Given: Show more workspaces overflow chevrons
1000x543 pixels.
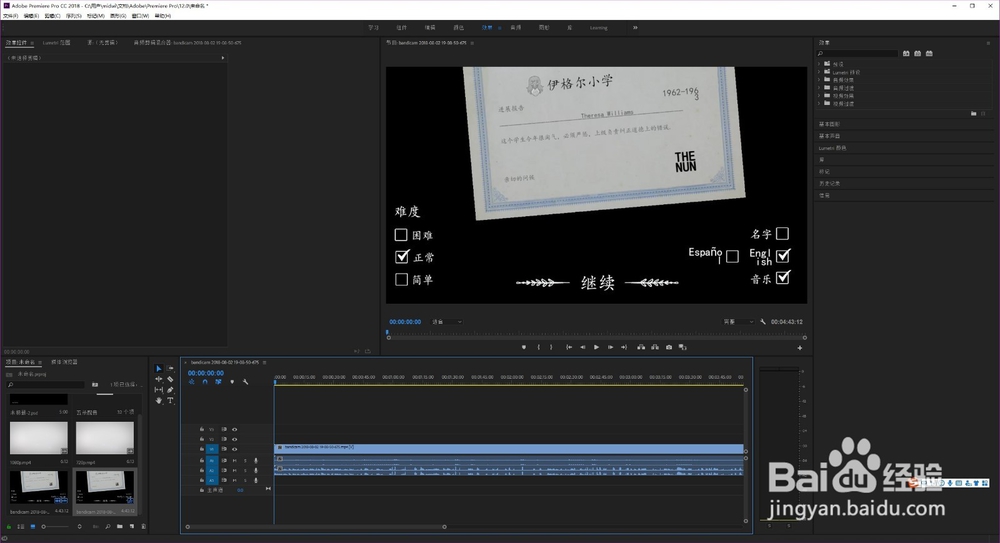Looking at the screenshot, I should (635, 27).
